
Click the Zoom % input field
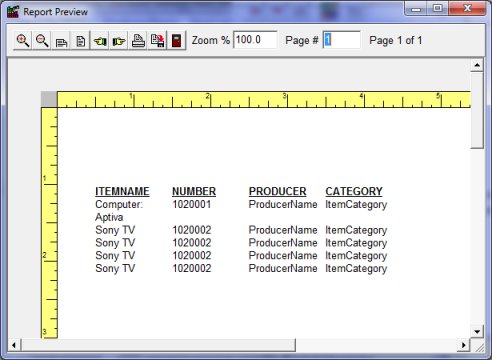coord(255,40)
